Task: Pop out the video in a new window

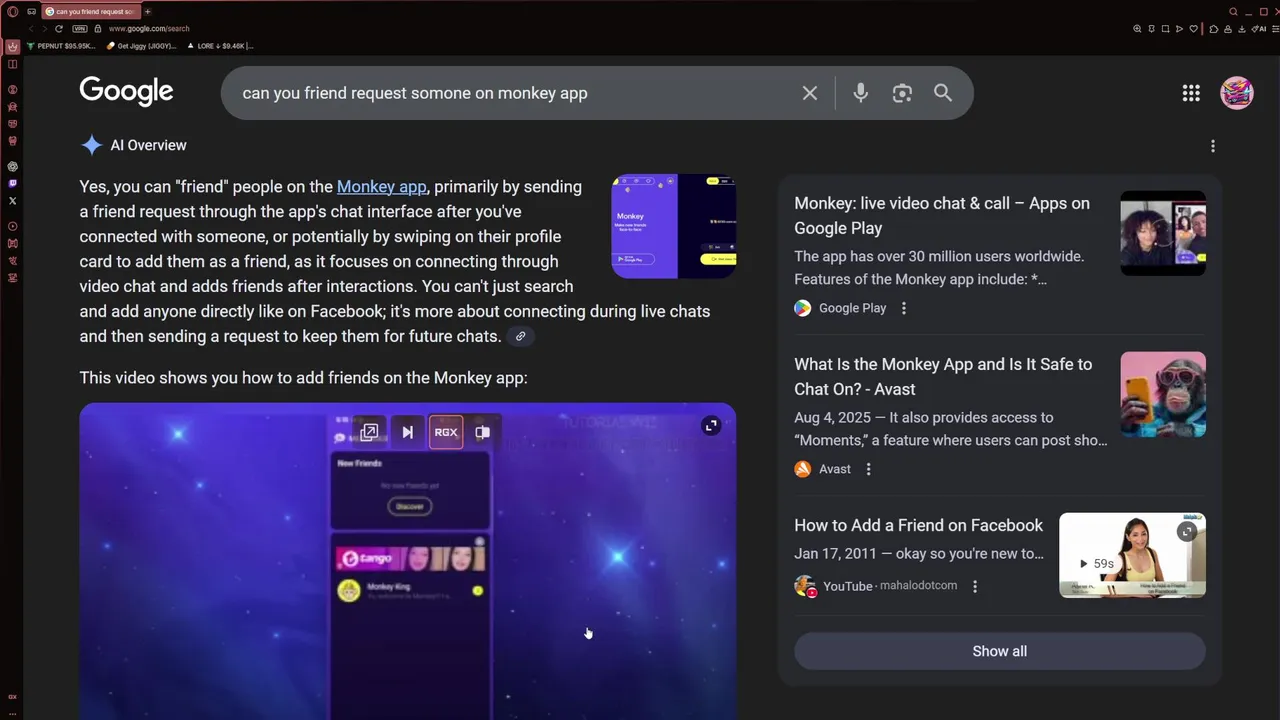Action: pyautogui.click(x=369, y=432)
